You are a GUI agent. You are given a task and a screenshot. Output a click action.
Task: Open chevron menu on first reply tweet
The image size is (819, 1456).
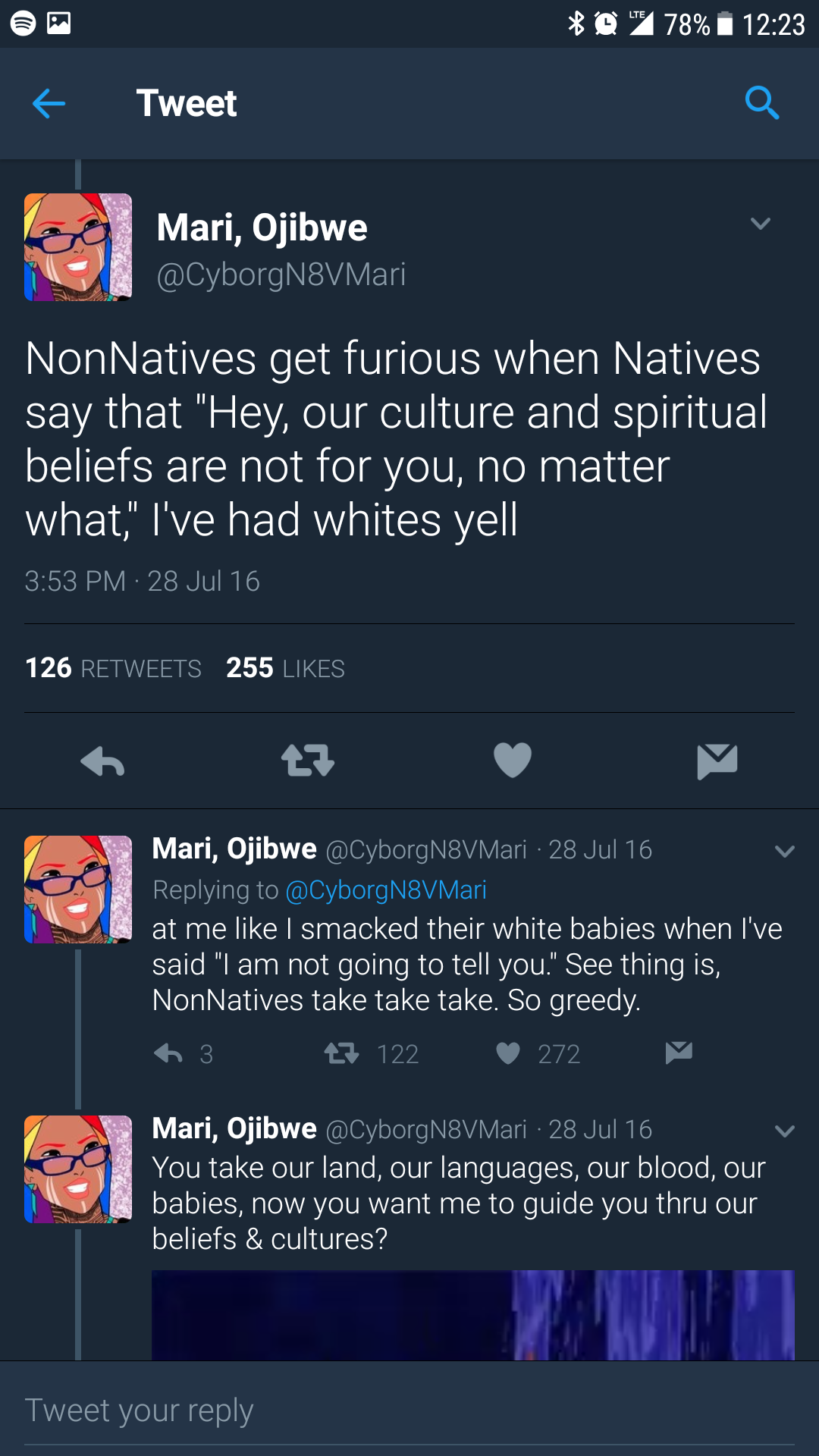point(785,851)
